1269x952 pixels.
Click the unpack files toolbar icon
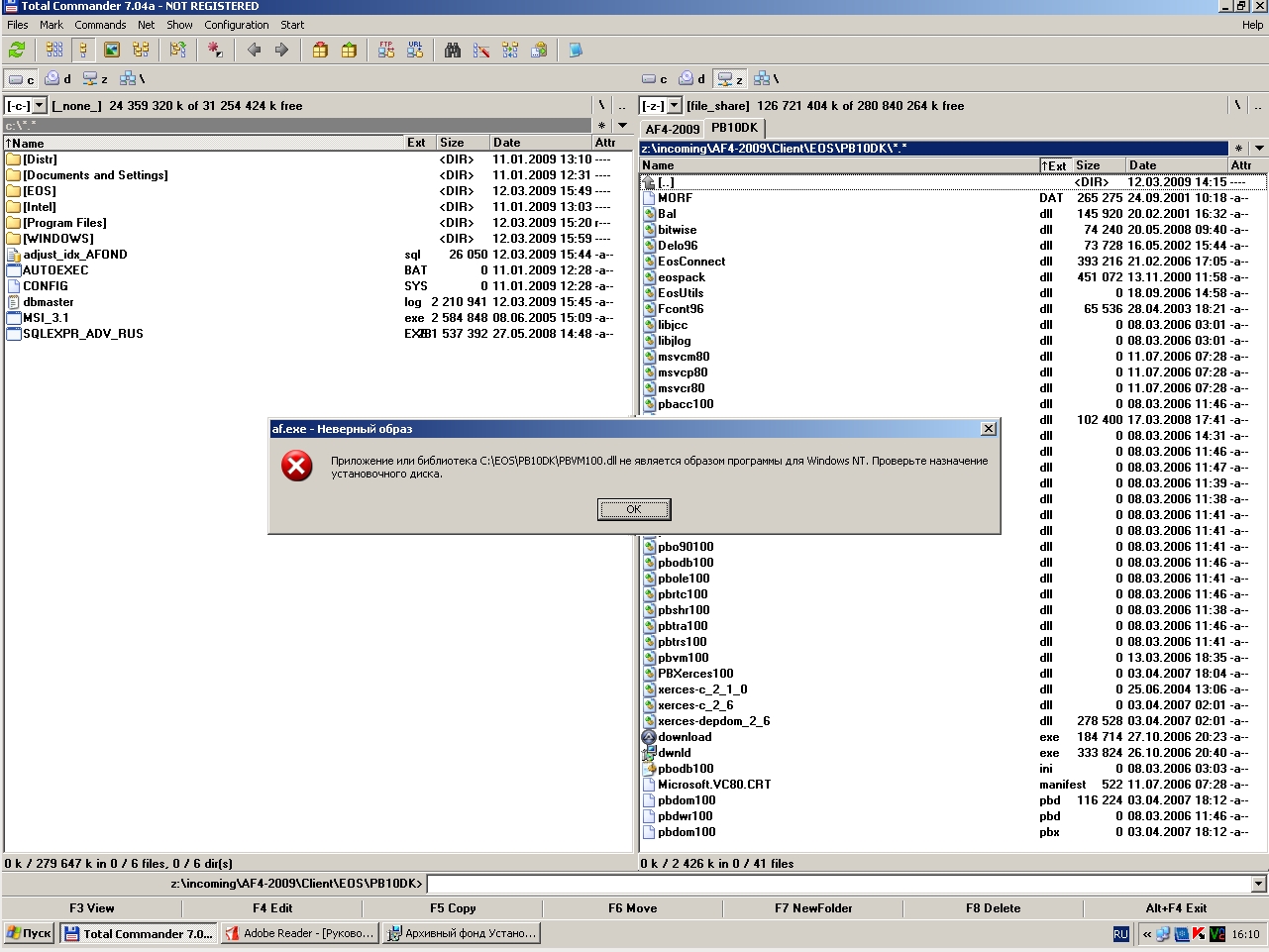click(349, 50)
